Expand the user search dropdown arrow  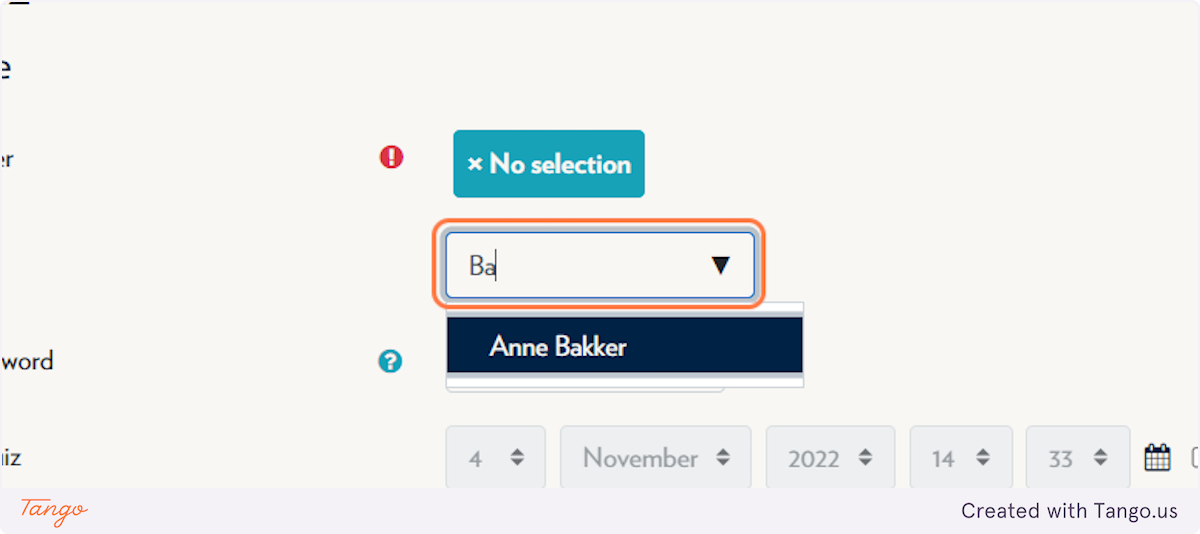(x=720, y=265)
